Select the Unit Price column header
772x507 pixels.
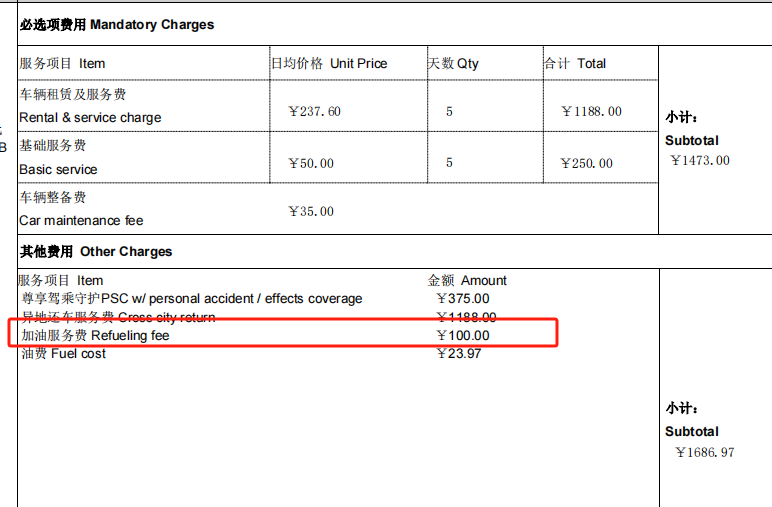pyautogui.click(x=329, y=63)
